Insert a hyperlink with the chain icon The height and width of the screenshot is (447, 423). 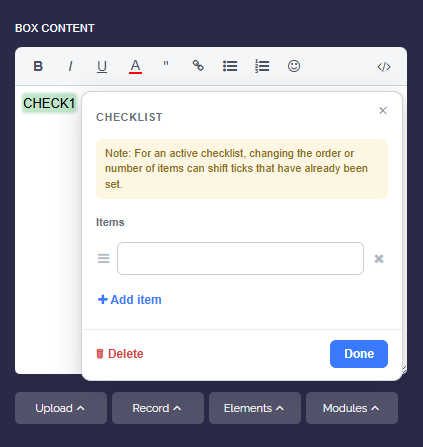tap(198, 66)
